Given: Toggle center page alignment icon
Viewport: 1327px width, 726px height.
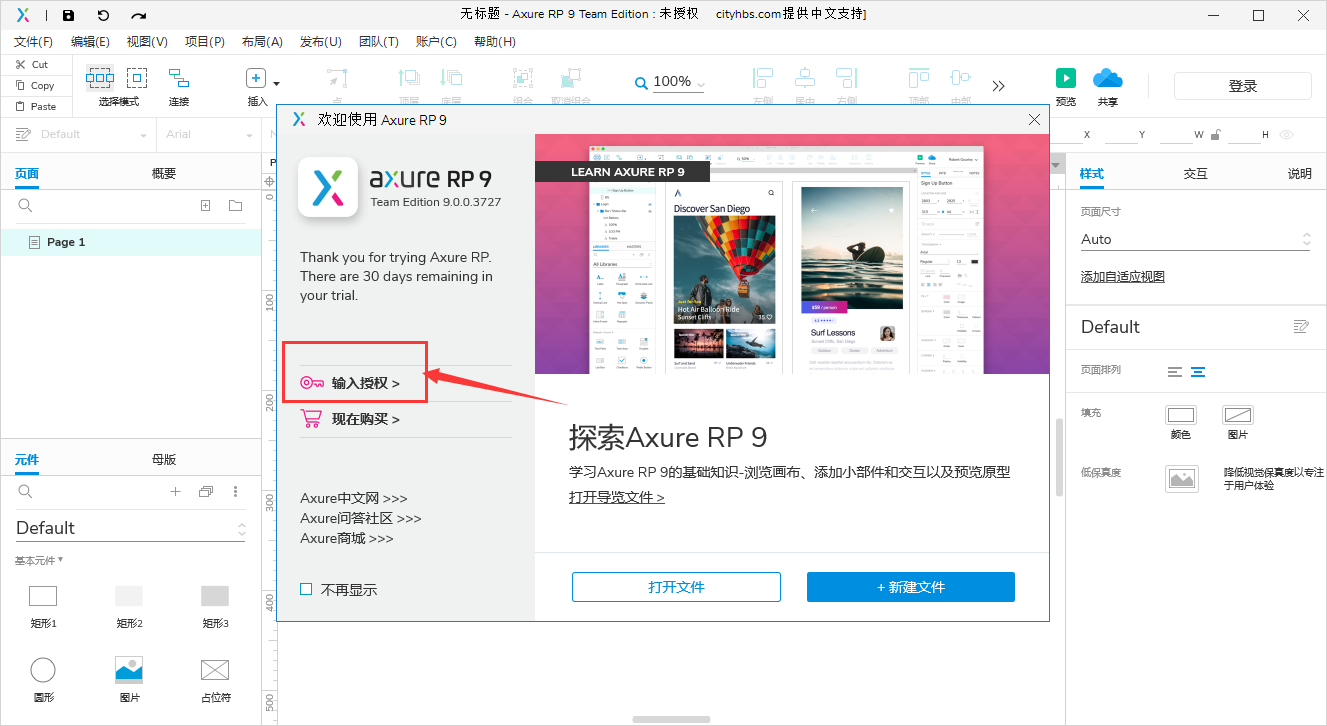Looking at the screenshot, I should [x=1197, y=372].
